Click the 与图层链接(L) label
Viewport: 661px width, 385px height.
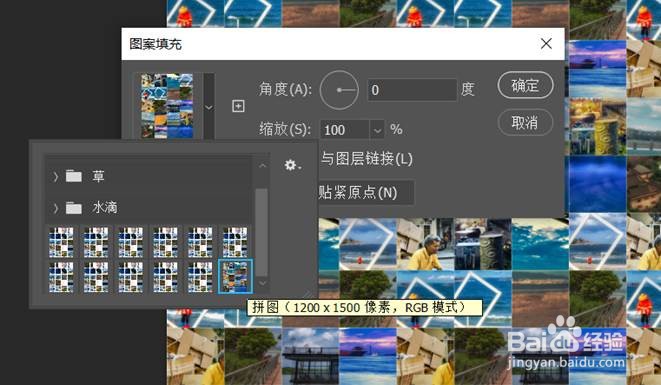click(x=366, y=159)
